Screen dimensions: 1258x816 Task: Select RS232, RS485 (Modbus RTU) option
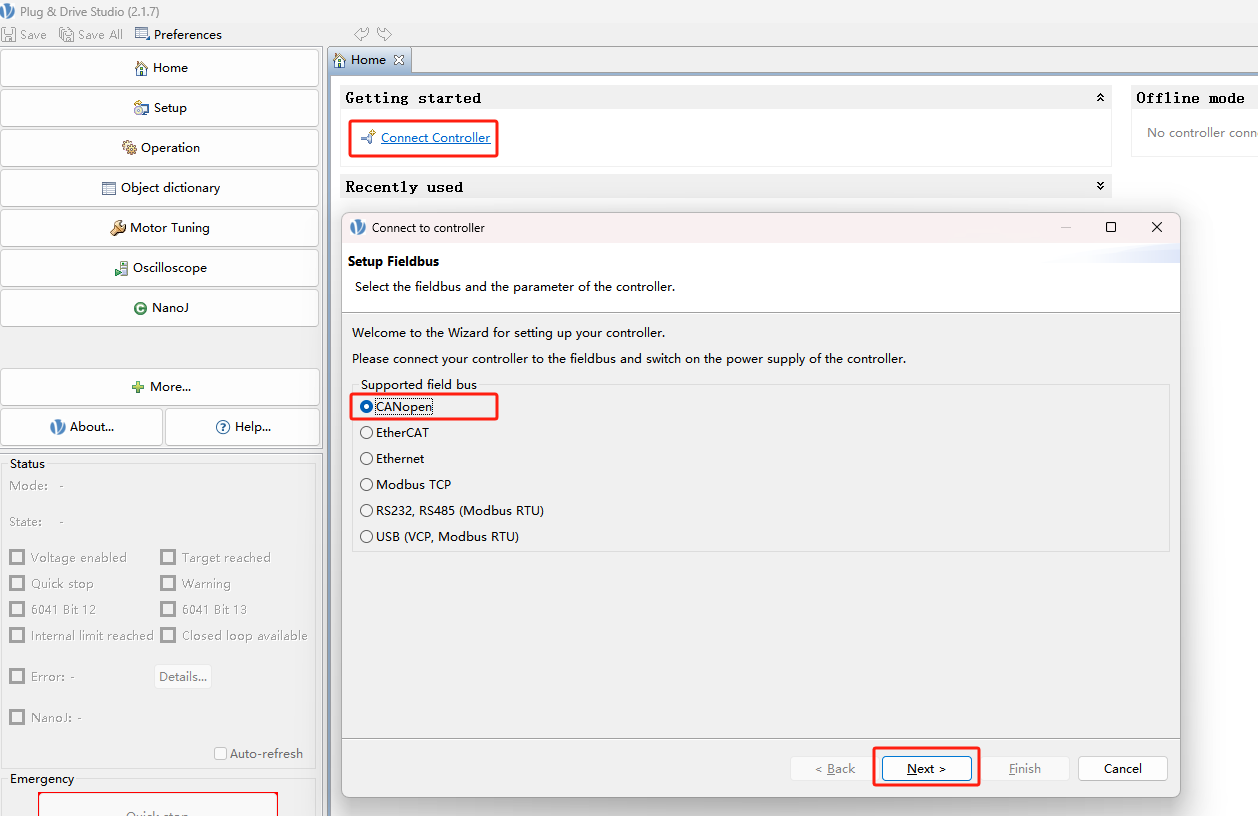(452, 511)
